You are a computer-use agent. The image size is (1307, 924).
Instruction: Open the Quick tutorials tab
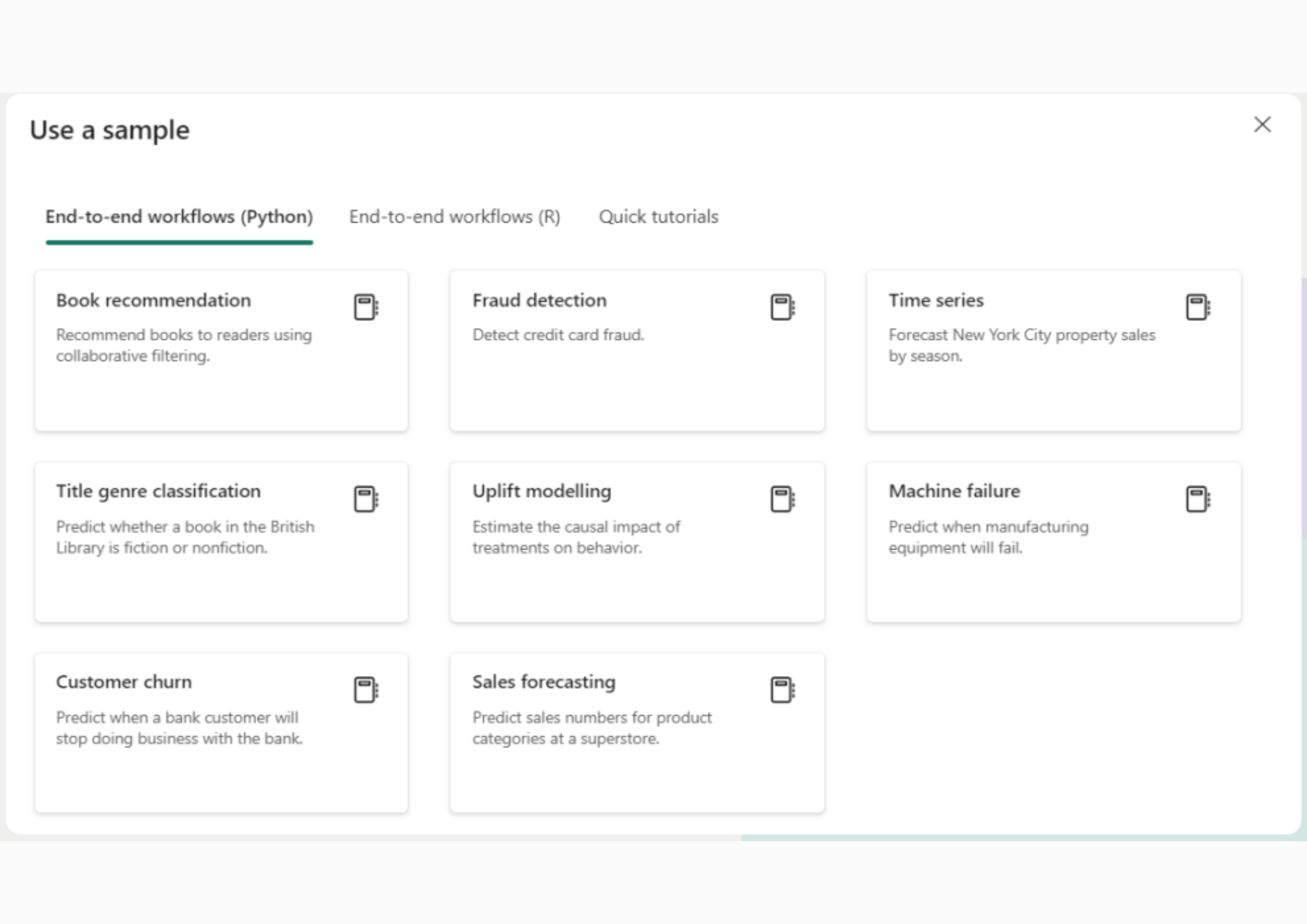click(659, 216)
